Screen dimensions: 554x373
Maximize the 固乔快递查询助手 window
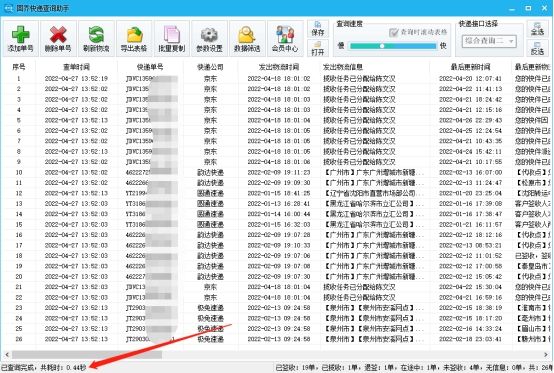coord(528,8)
